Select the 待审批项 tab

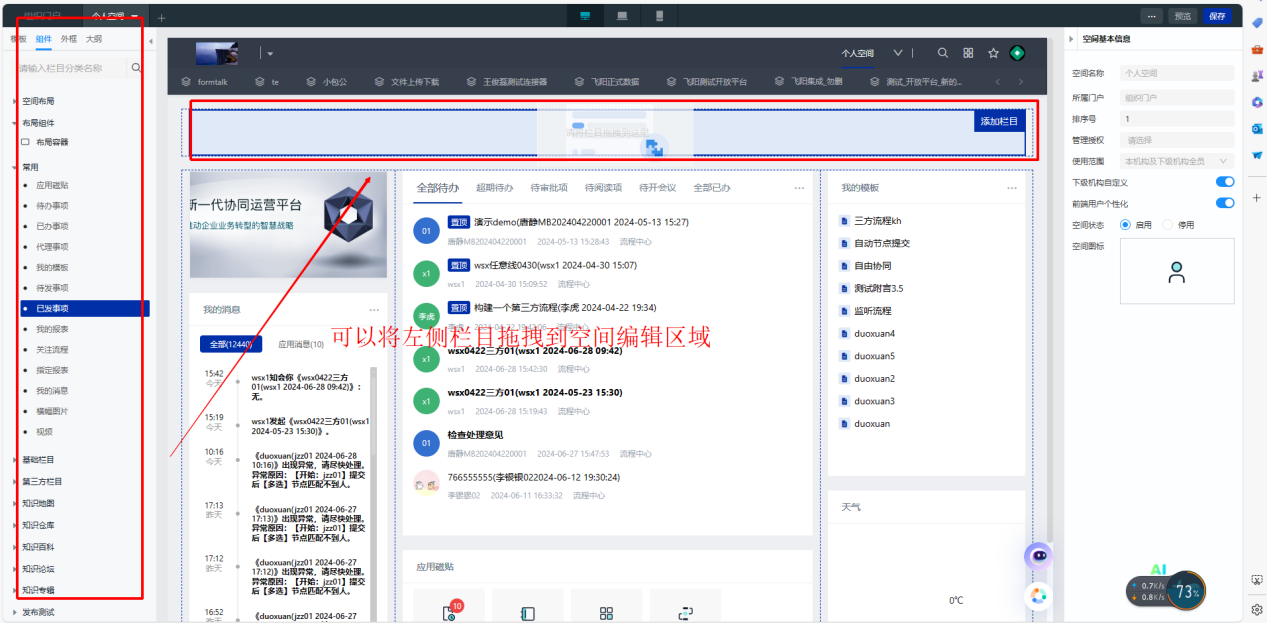click(x=549, y=188)
